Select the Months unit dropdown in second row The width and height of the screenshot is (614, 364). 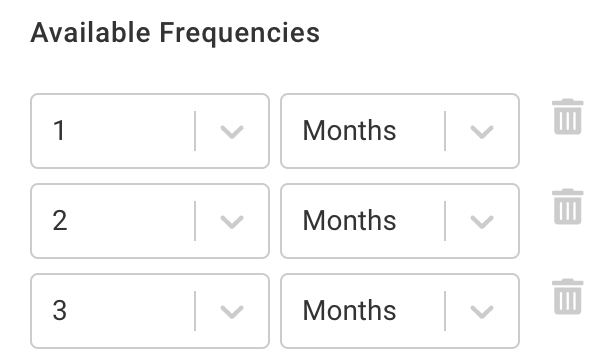[400, 221]
